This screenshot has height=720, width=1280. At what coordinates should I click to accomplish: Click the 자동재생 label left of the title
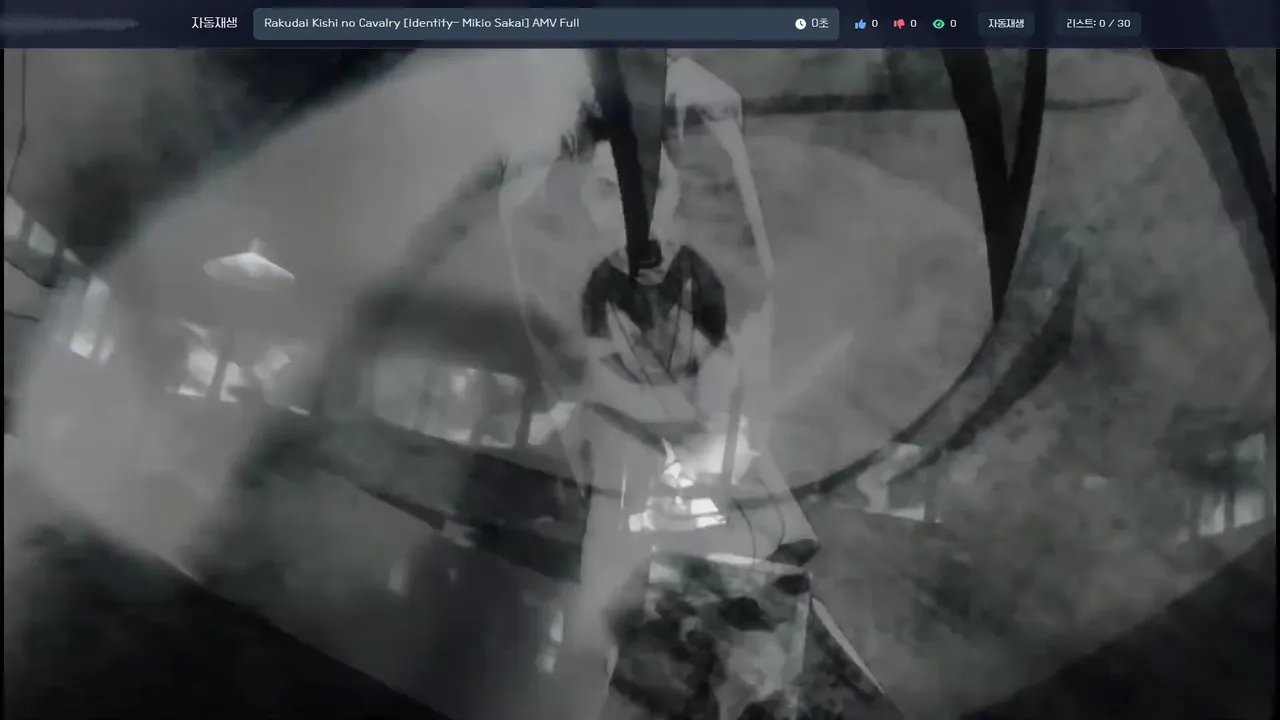(214, 23)
